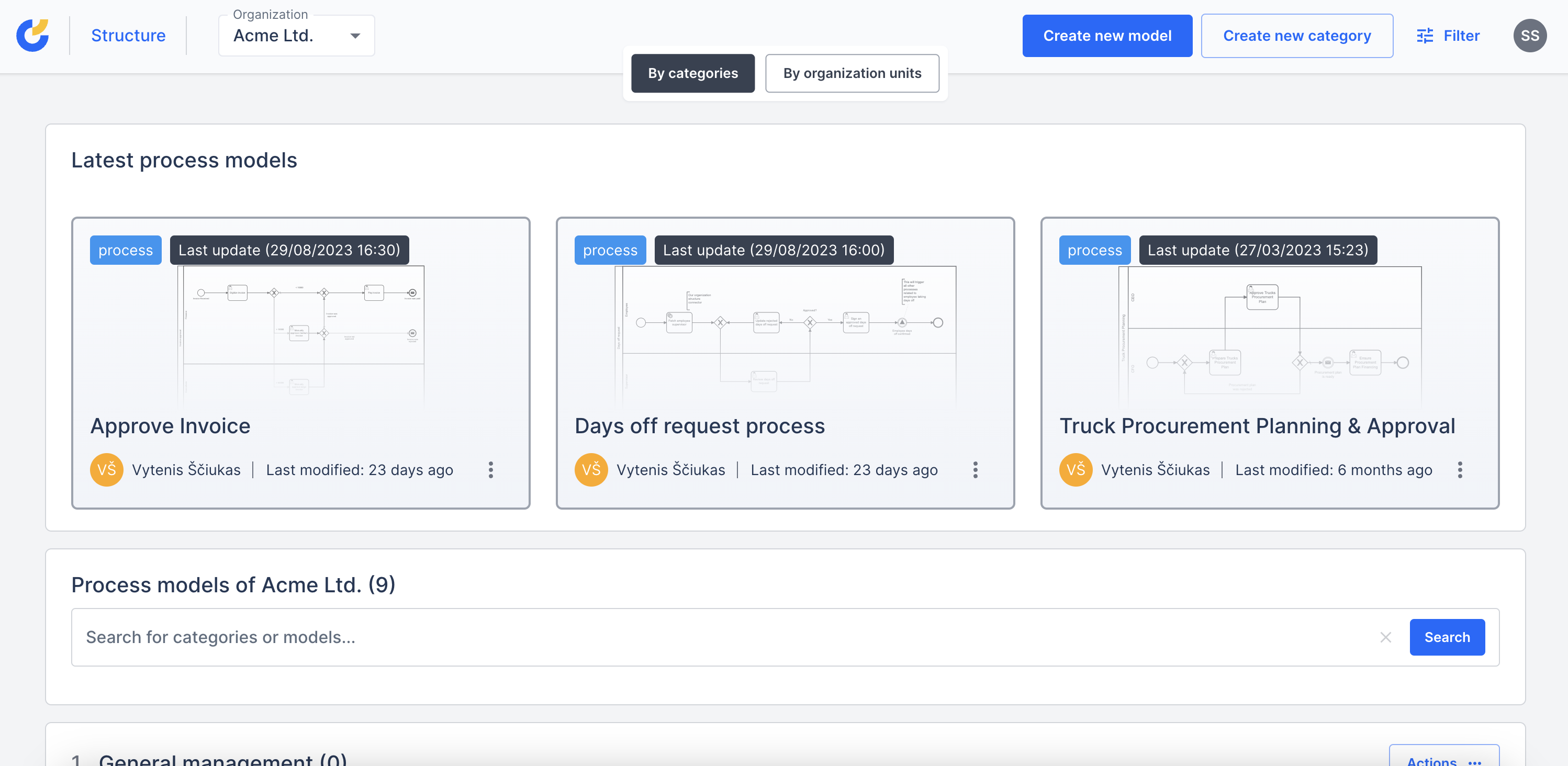
Task: Click the process badge on Approve Invoice card
Action: 126,250
